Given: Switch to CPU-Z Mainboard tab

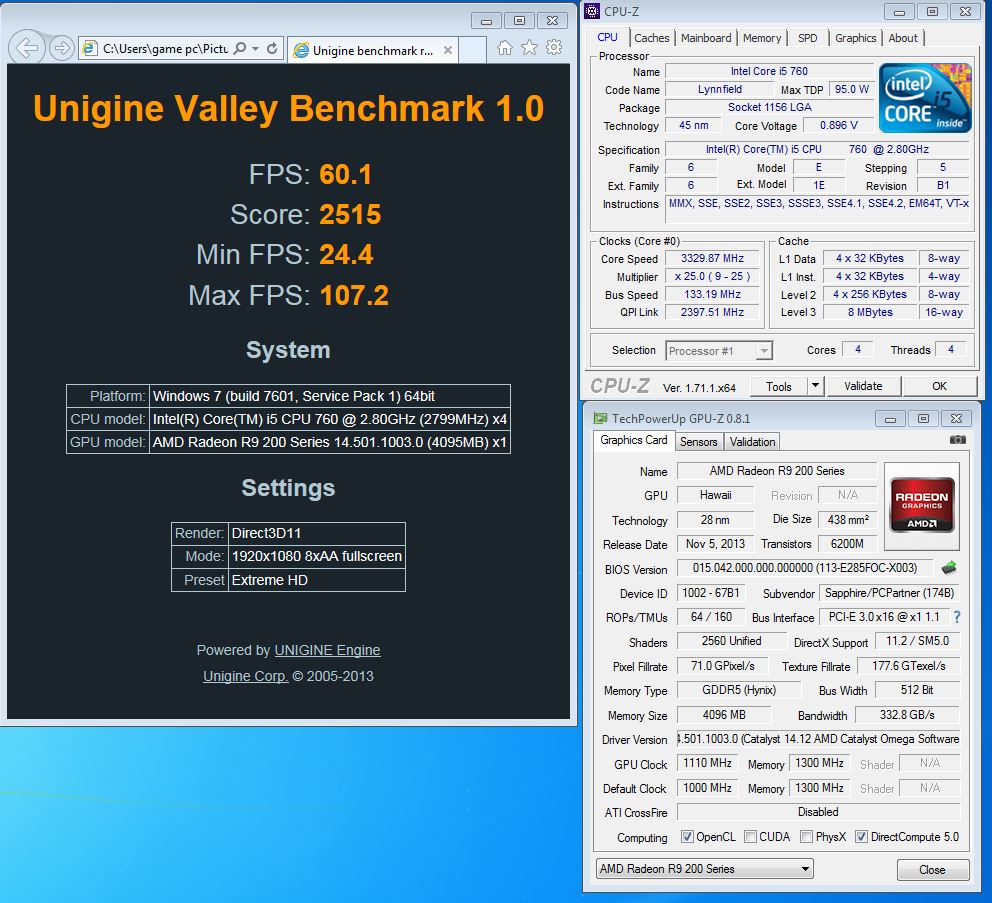Looking at the screenshot, I should (706, 38).
